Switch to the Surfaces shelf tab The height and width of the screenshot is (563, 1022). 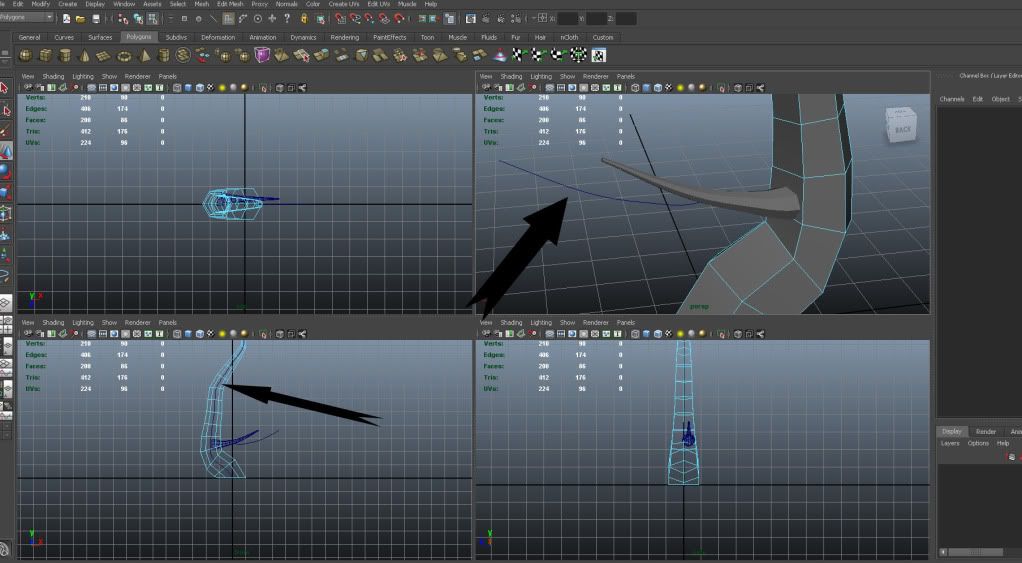pyautogui.click(x=100, y=37)
